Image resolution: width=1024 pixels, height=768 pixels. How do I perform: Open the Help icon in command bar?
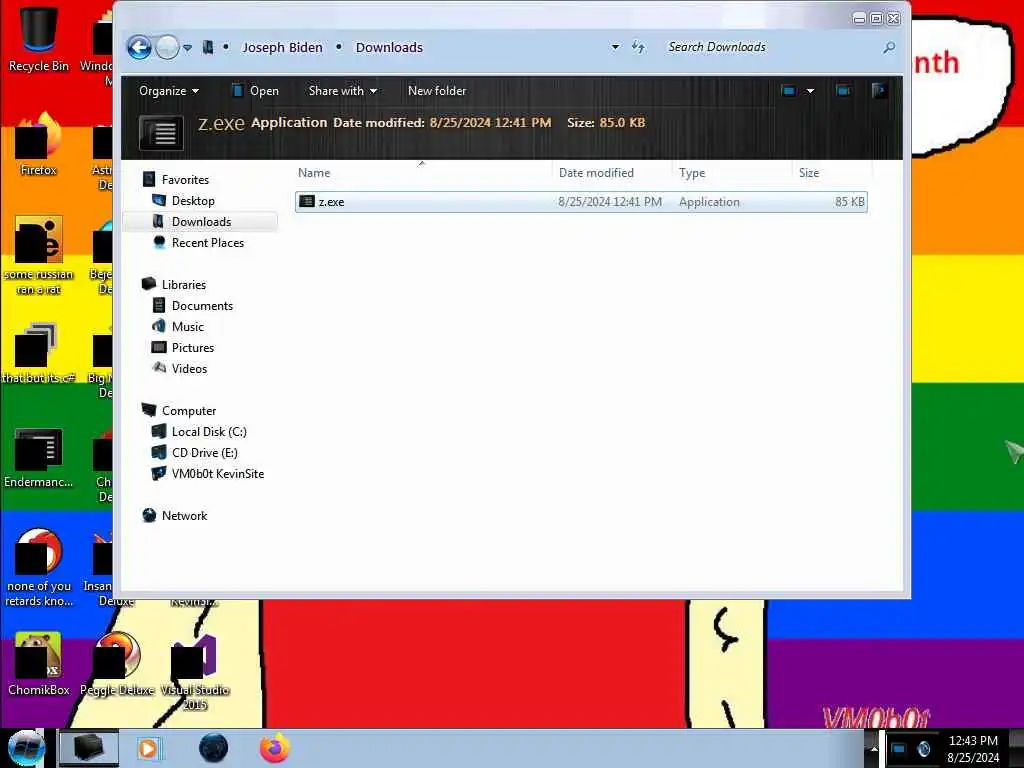point(879,91)
